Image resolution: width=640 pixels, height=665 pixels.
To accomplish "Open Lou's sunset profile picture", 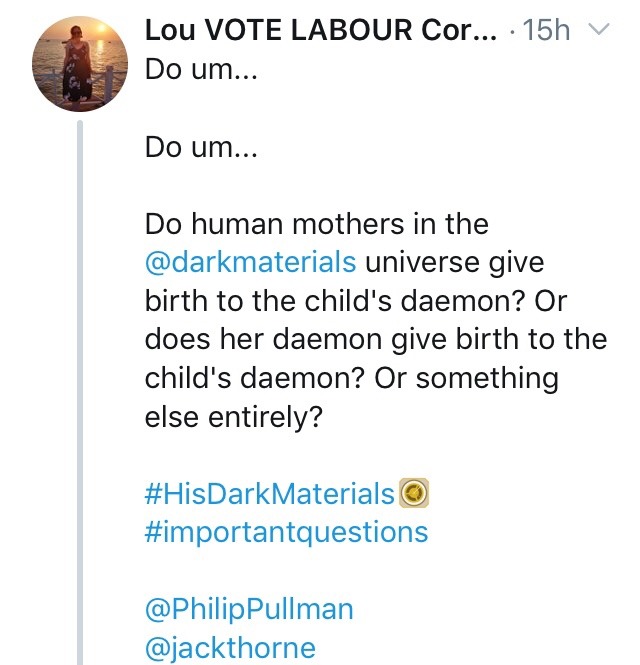I will pos(80,64).
